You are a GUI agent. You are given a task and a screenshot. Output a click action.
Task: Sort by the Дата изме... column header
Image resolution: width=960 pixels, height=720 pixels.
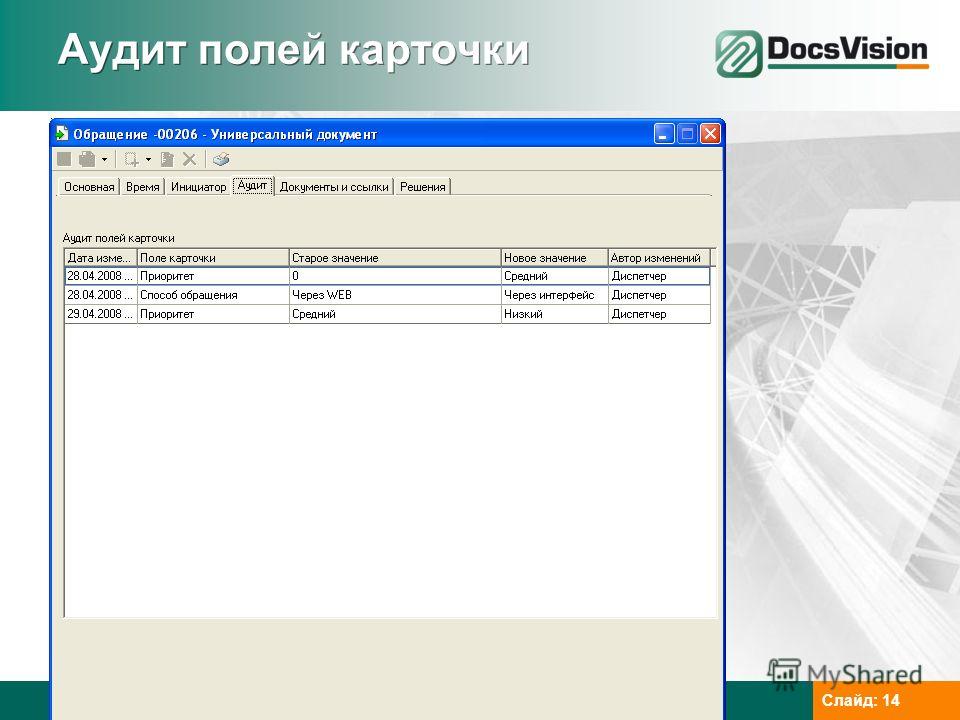click(x=101, y=258)
